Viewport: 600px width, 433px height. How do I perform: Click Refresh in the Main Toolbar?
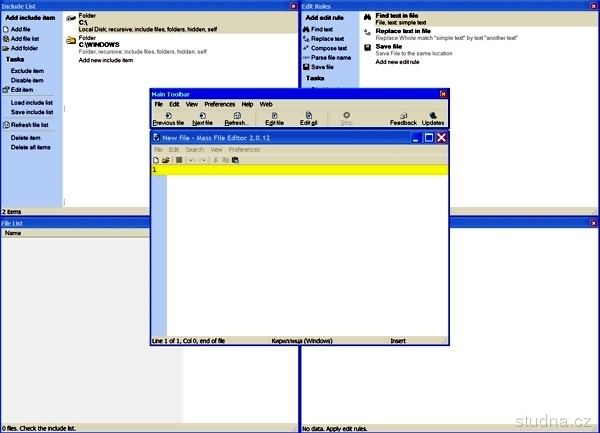(237, 119)
